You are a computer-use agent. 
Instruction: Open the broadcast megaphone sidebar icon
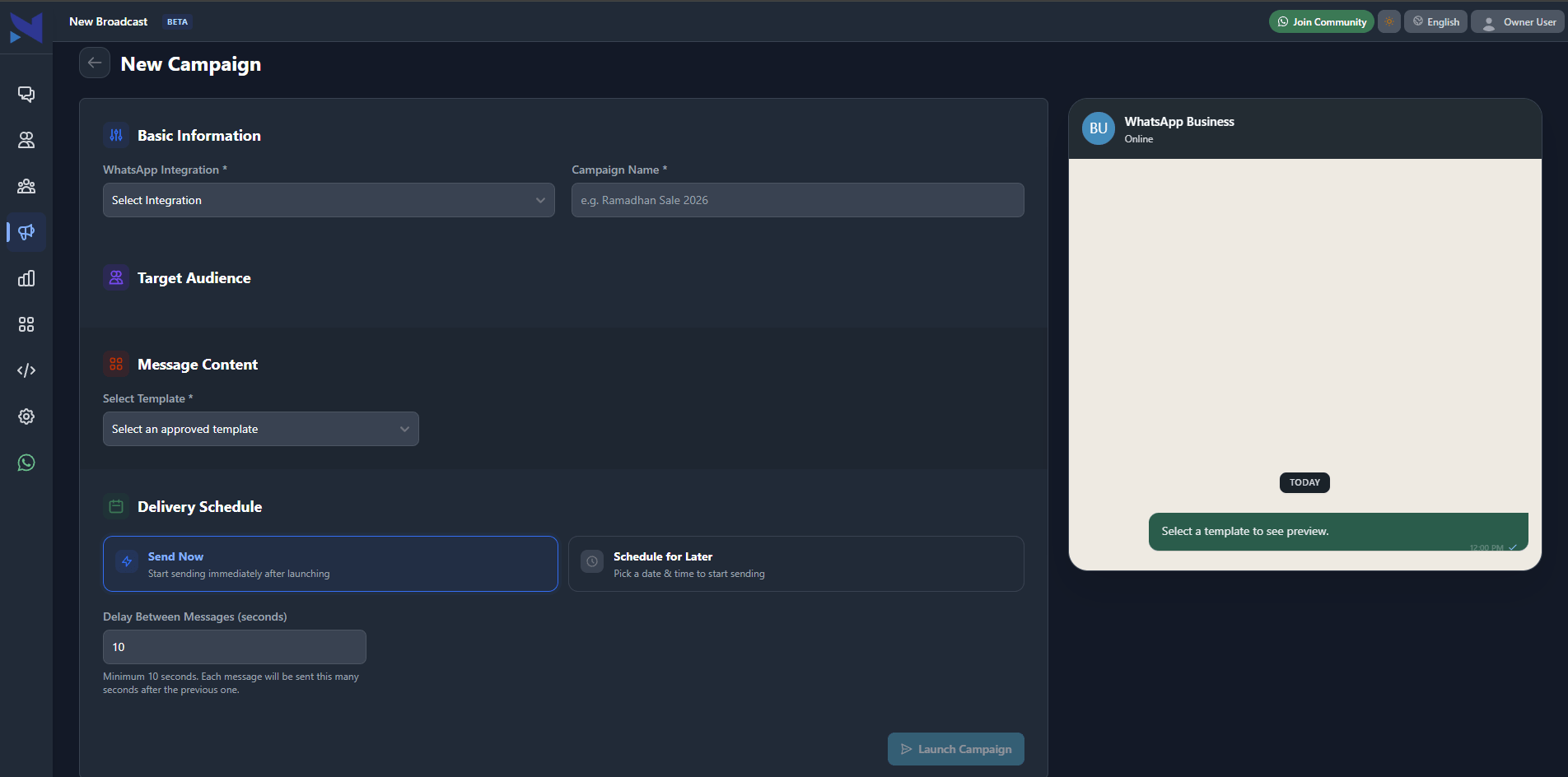(x=26, y=232)
